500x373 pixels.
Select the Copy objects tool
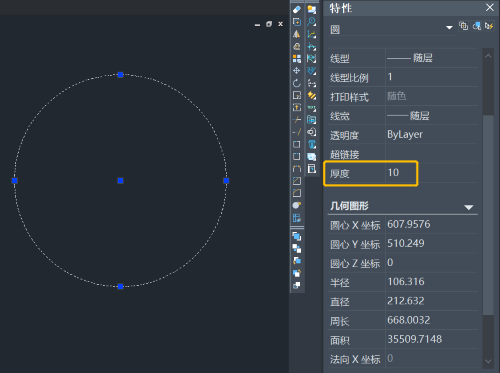point(297,22)
